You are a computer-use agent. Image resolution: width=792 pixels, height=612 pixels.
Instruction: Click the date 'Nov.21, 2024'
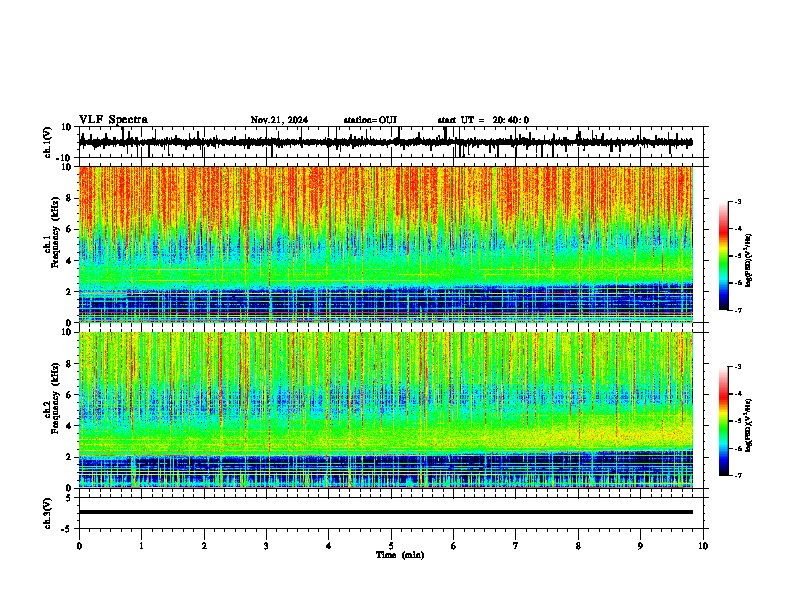(279, 120)
